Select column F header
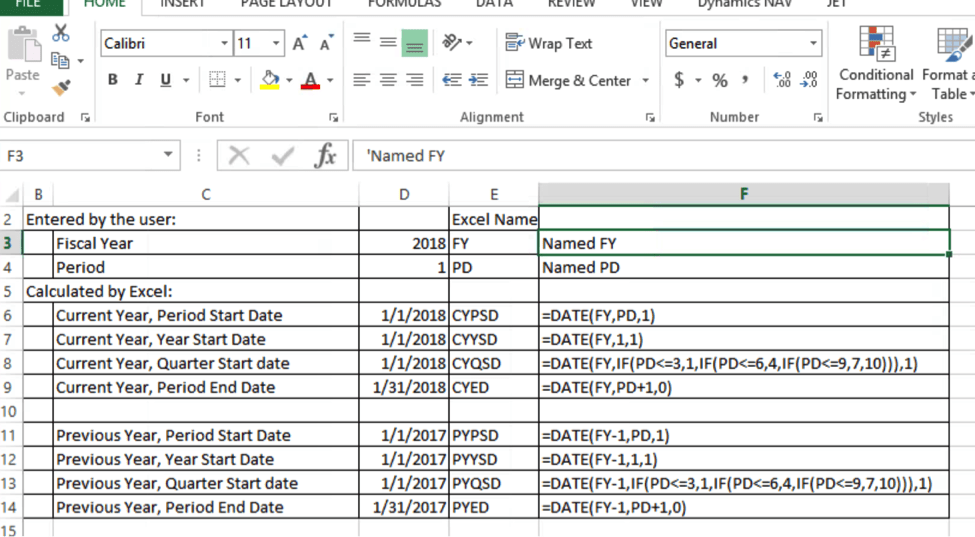 (x=744, y=194)
